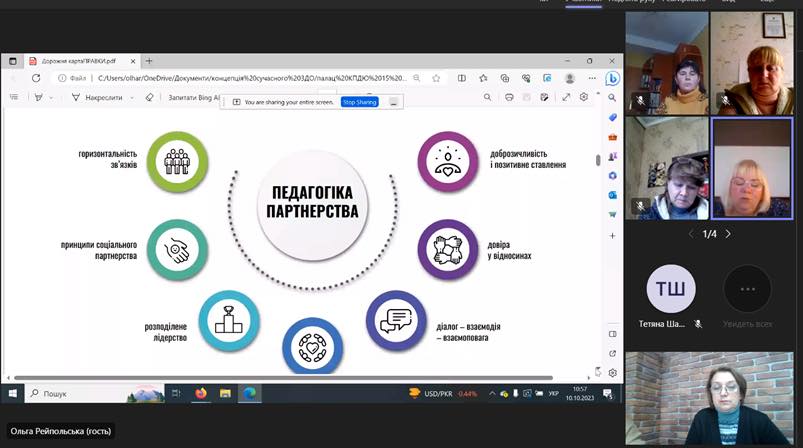Open split screen in Edge
803x448 pixels.
[x=461, y=78]
